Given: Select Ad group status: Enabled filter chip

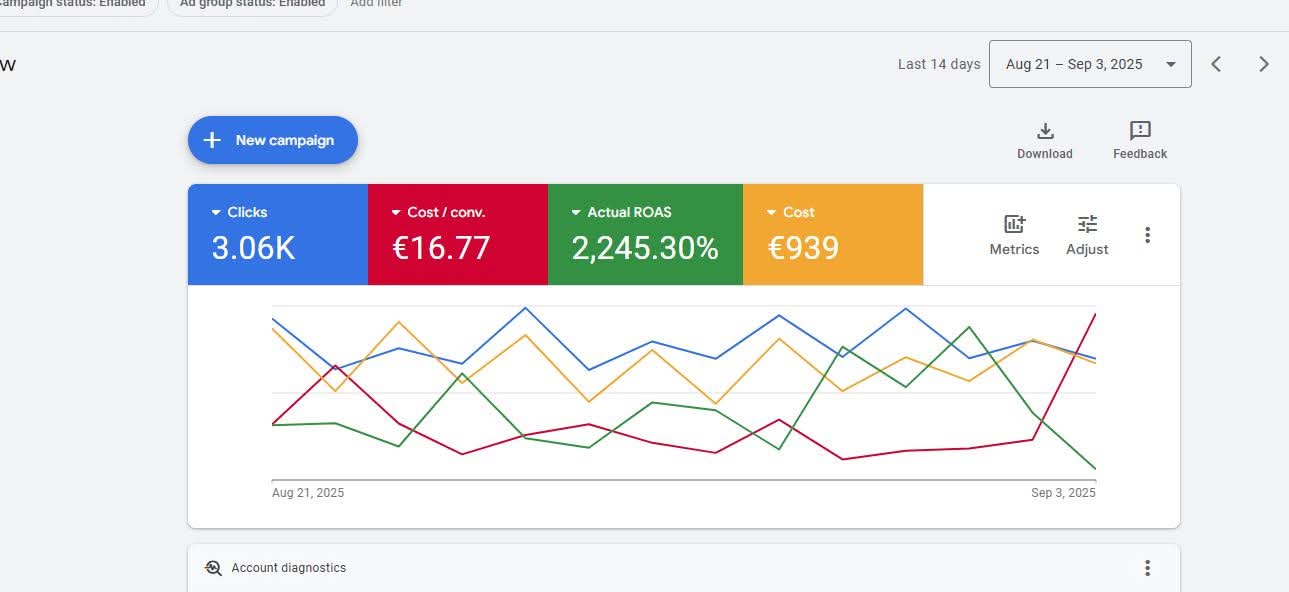Looking at the screenshot, I should (x=252, y=4).
